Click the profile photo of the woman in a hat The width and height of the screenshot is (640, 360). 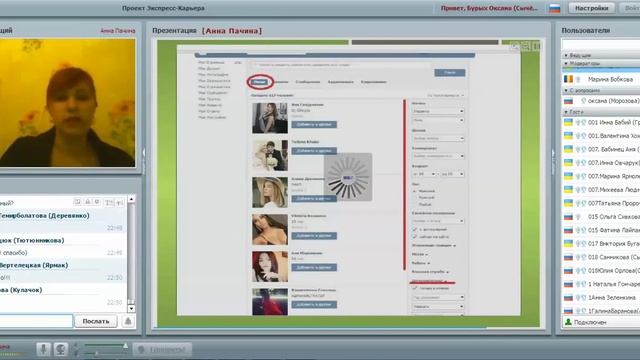[270, 192]
